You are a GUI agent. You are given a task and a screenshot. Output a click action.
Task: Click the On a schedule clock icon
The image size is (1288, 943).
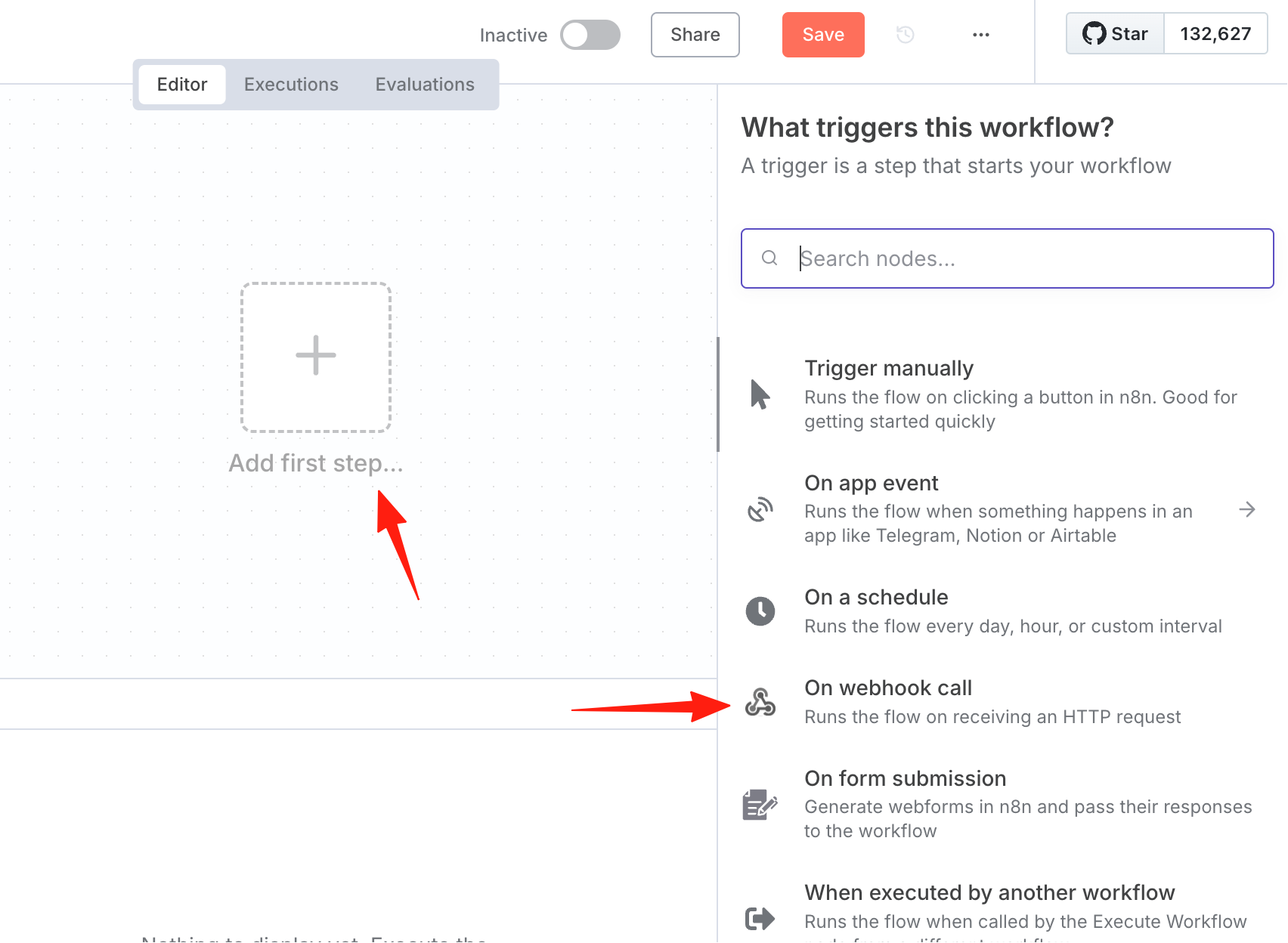pyautogui.click(x=760, y=611)
